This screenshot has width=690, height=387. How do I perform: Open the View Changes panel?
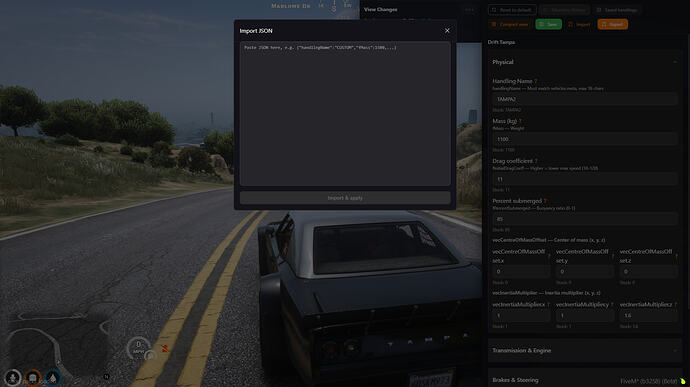(381, 9)
